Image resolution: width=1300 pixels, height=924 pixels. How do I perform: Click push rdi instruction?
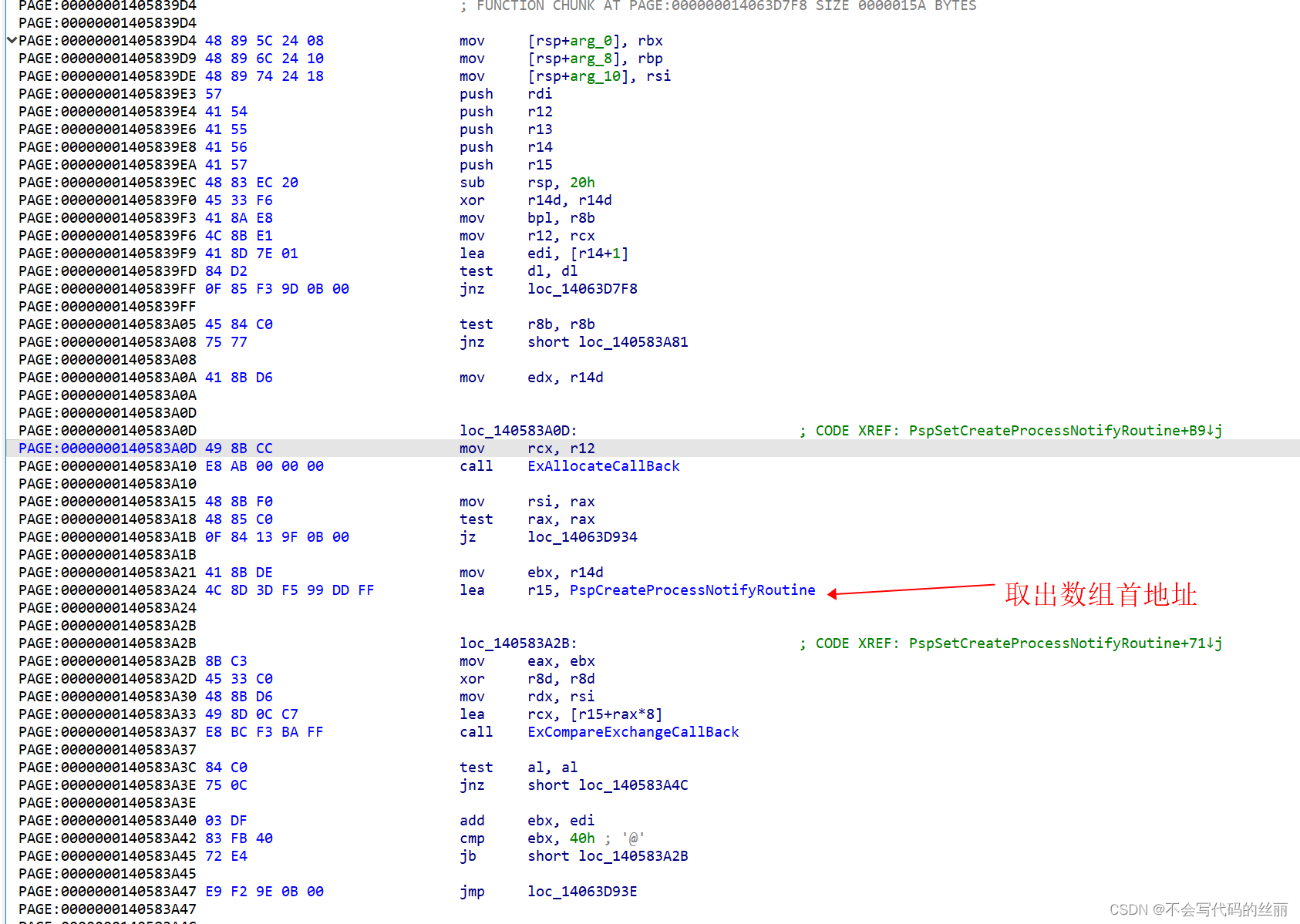pyautogui.click(x=506, y=94)
